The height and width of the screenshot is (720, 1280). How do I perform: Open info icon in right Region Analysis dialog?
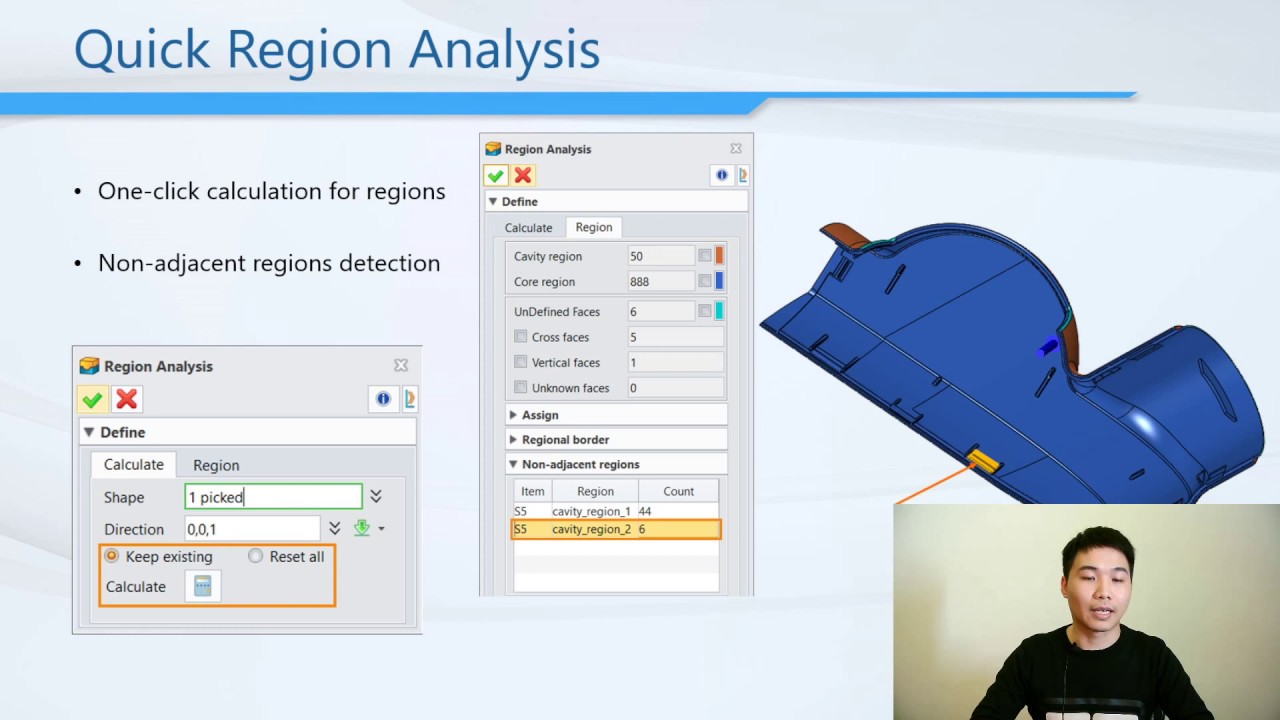pos(721,175)
